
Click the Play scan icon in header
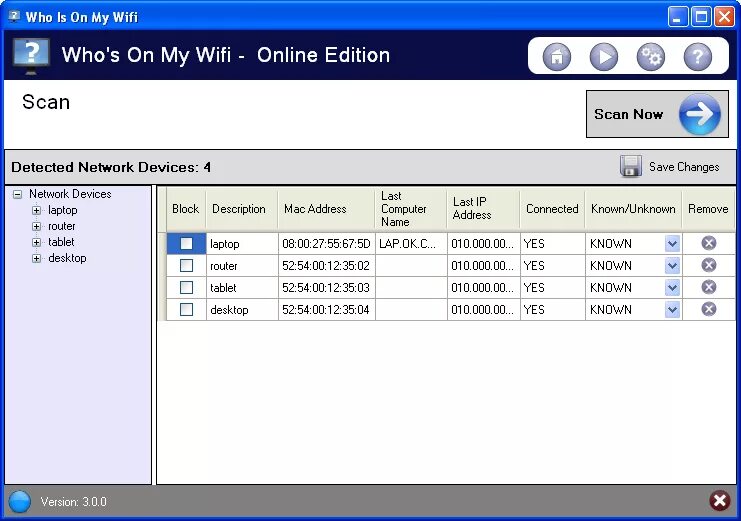tap(603, 57)
